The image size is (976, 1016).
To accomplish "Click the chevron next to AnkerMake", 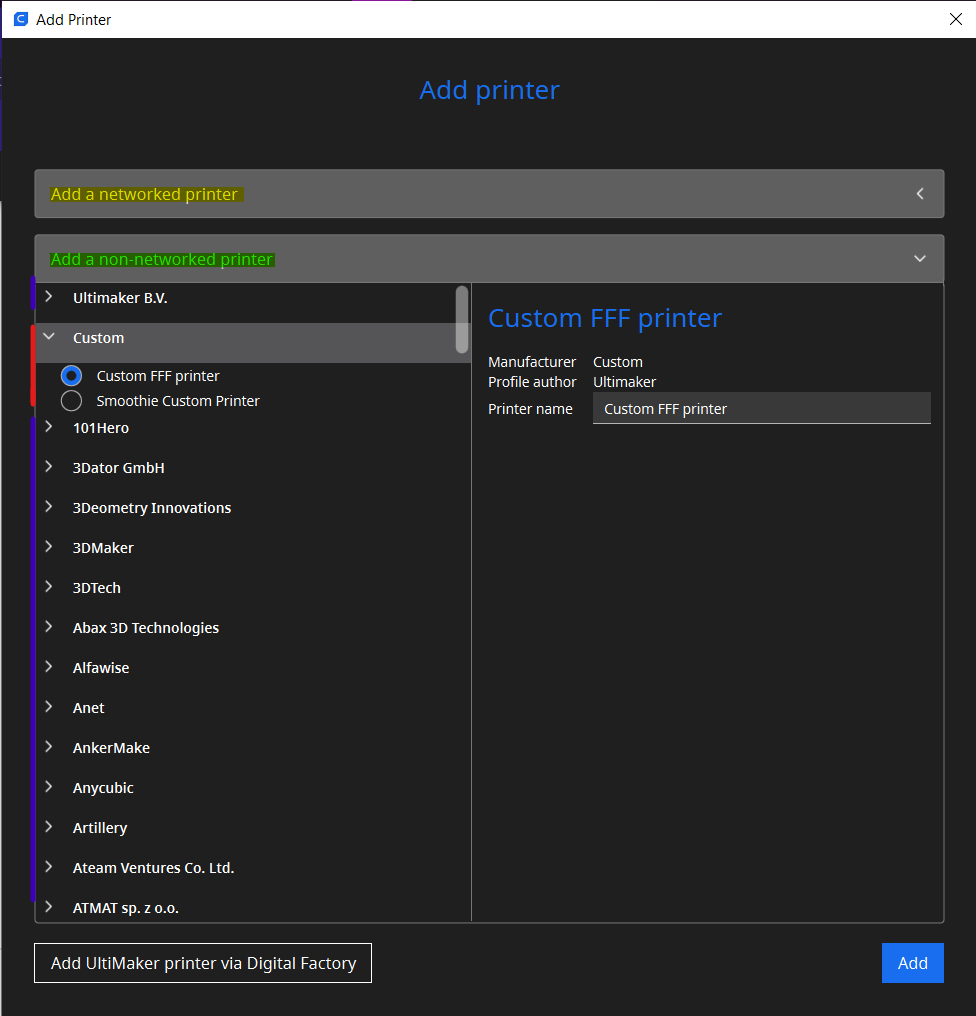I will 49,746.
